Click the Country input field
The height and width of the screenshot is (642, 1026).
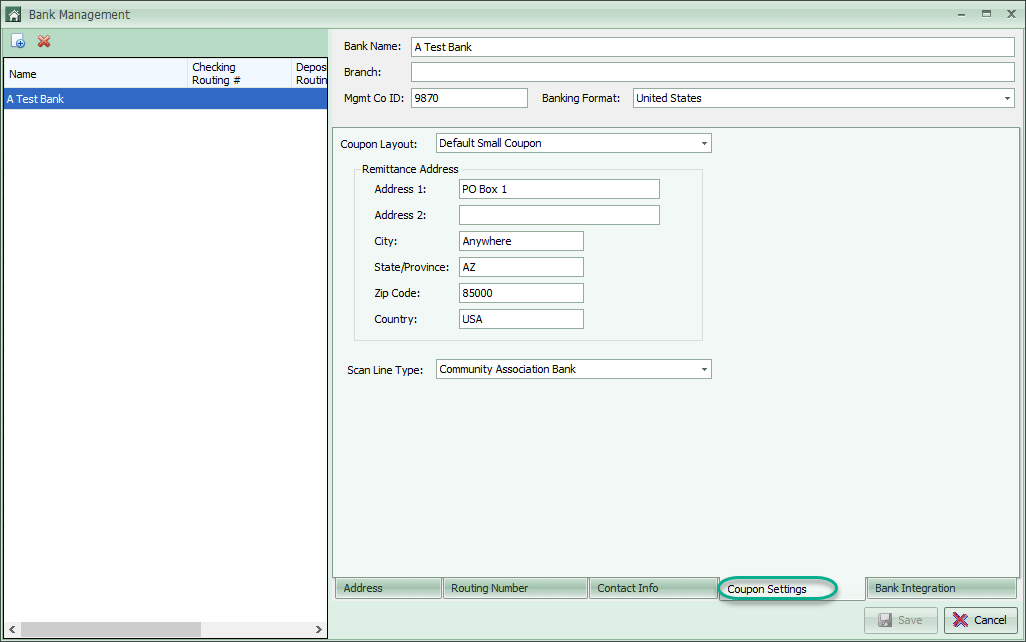pos(521,319)
